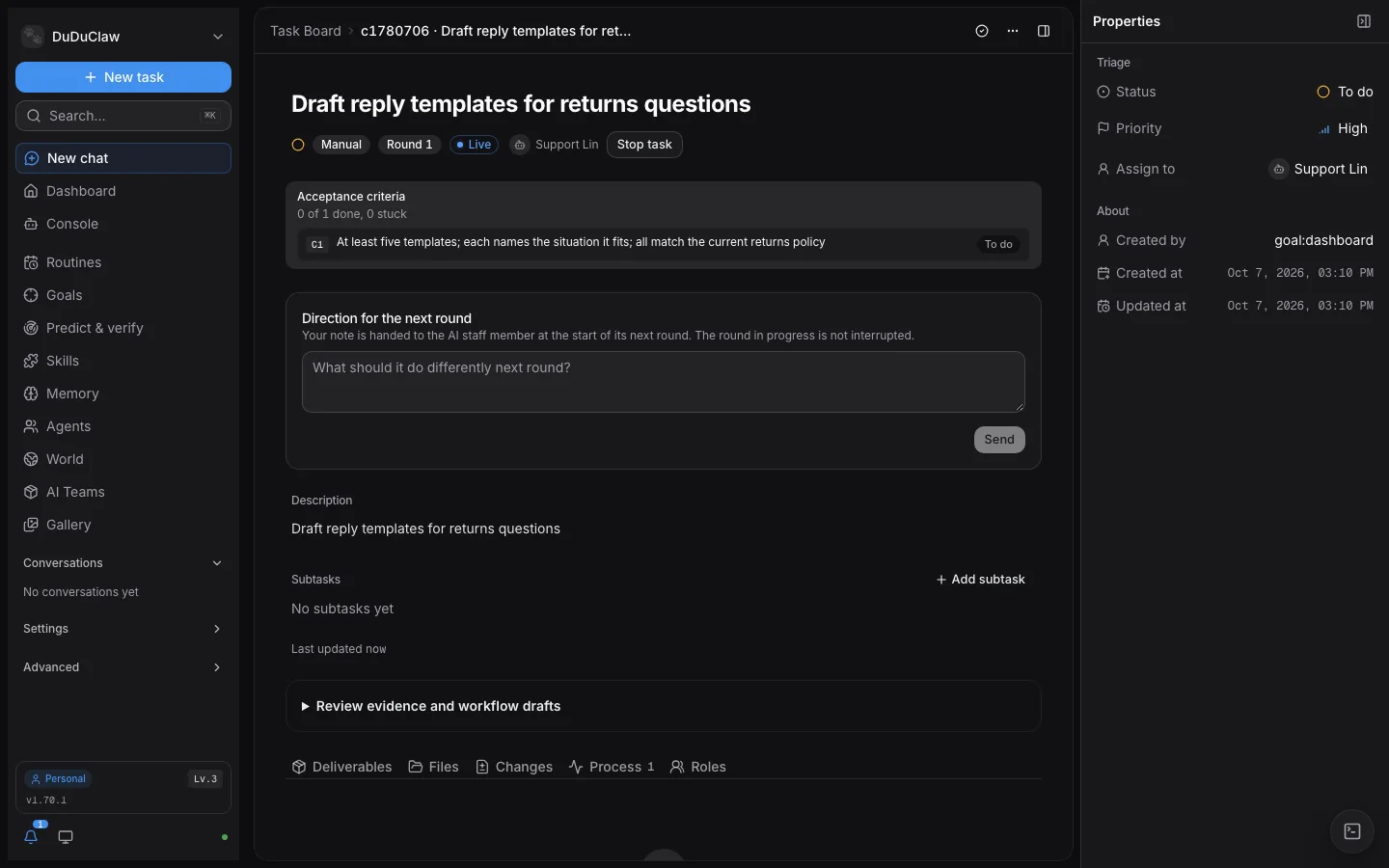The width and height of the screenshot is (1389, 868).
Task: Switch to the Deliverables tab
Action: click(341, 767)
